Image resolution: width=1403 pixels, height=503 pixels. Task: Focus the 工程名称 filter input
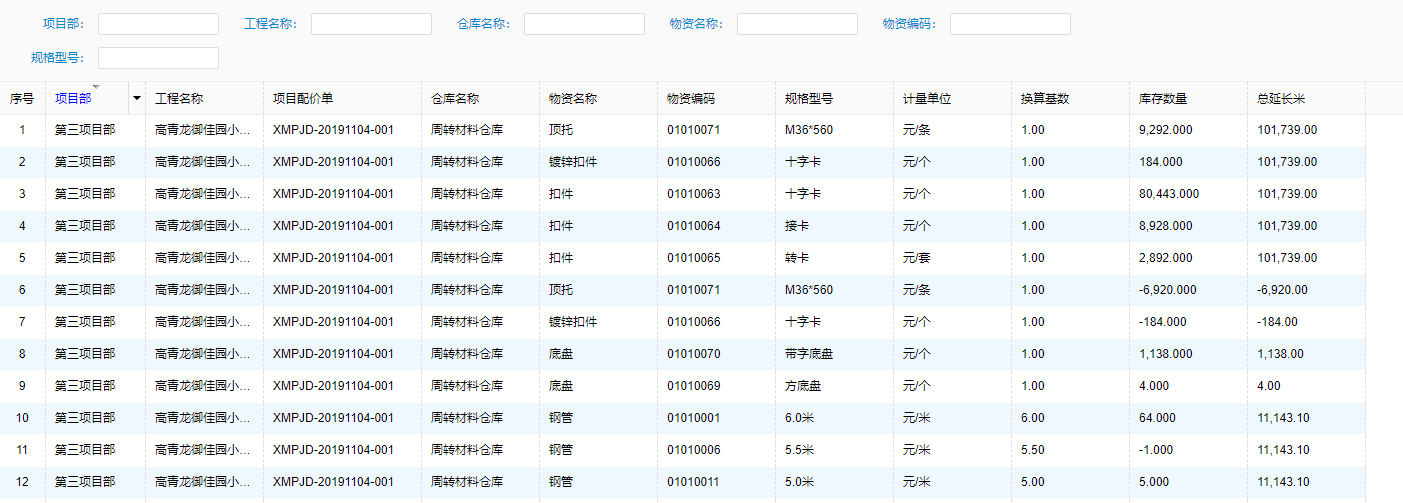(371, 24)
